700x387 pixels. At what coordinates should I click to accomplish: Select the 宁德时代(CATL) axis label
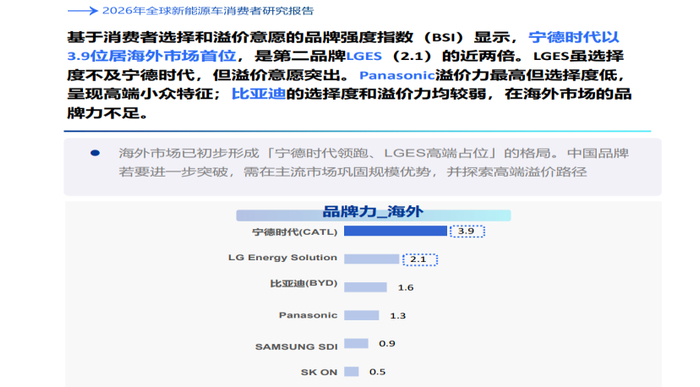point(295,232)
